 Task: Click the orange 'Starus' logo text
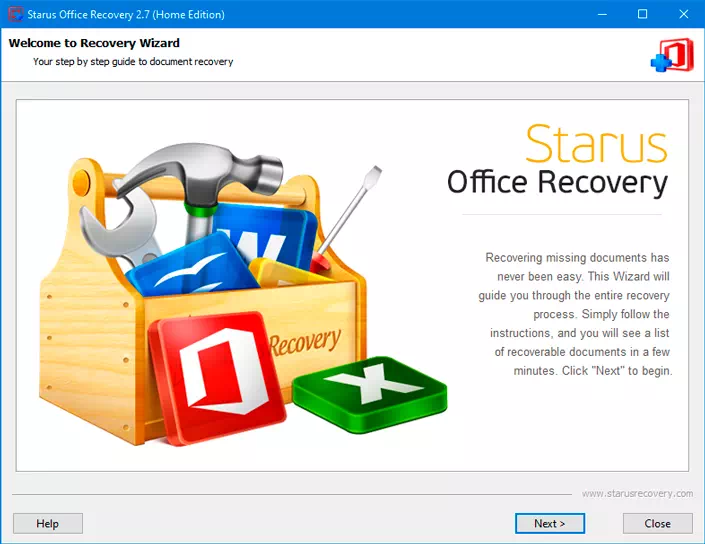coord(596,144)
